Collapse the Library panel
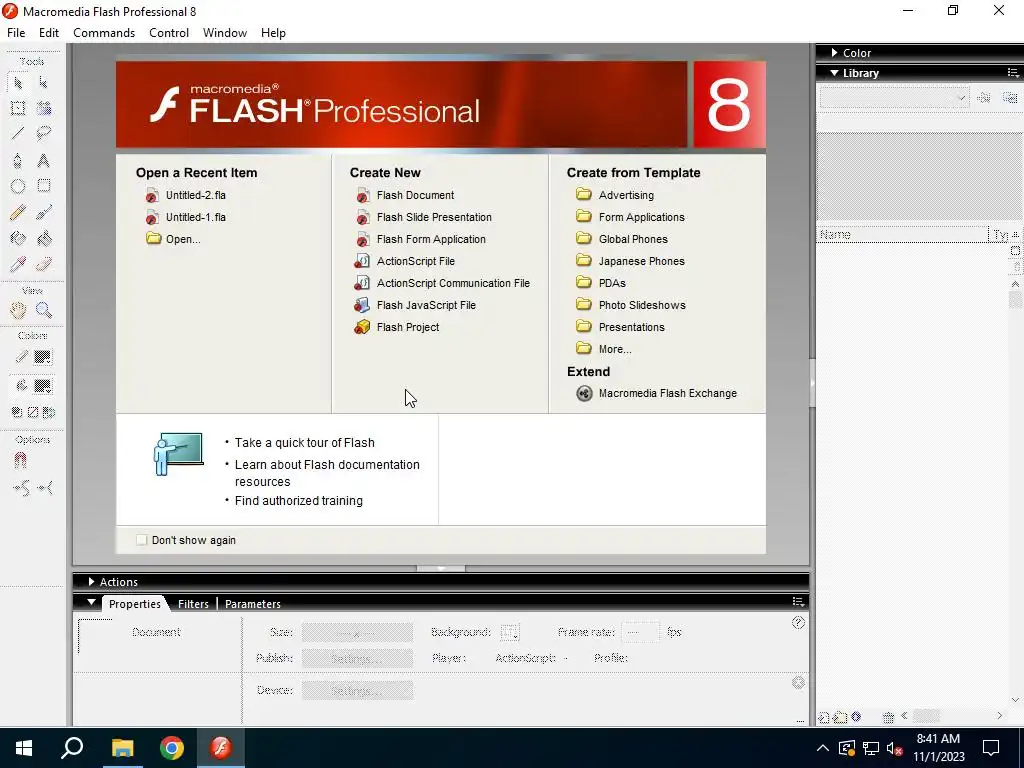This screenshot has width=1024, height=768. [x=835, y=72]
